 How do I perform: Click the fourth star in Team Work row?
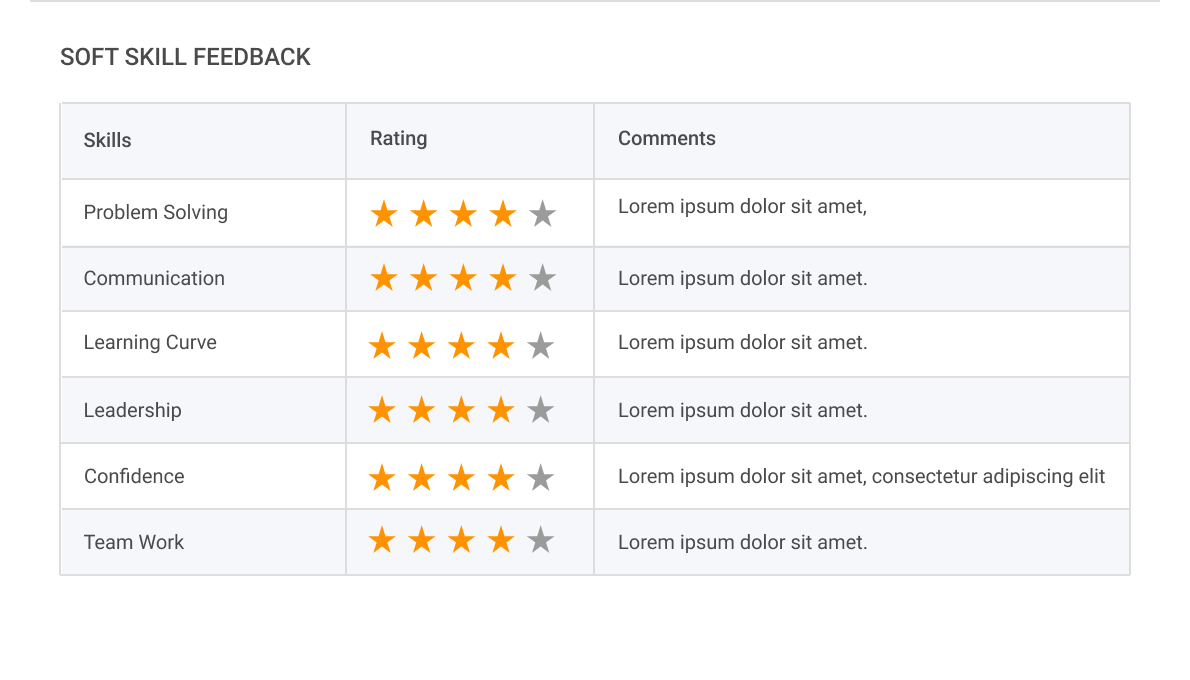(501, 541)
